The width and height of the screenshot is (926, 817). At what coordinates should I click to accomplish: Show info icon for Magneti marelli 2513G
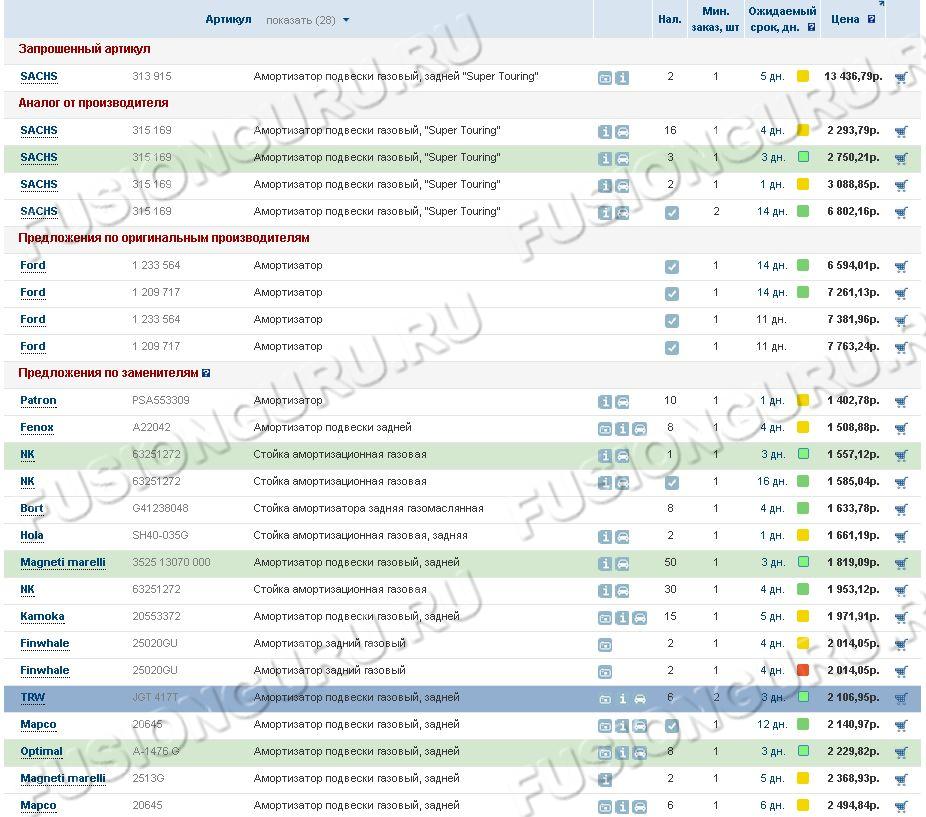pos(605,780)
